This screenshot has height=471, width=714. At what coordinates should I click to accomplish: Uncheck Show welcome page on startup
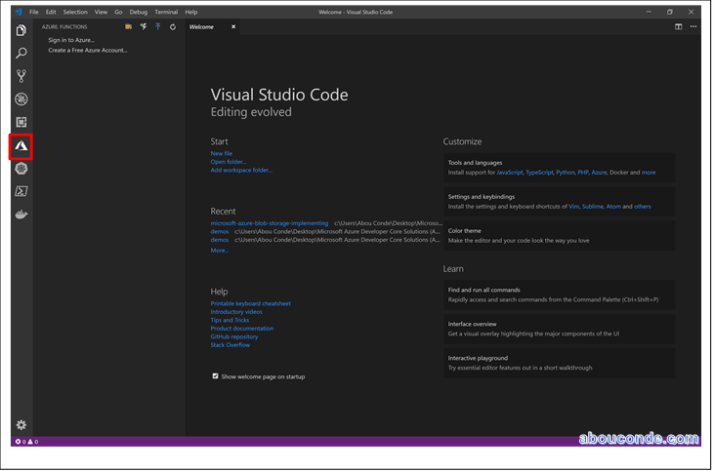coord(215,377)
